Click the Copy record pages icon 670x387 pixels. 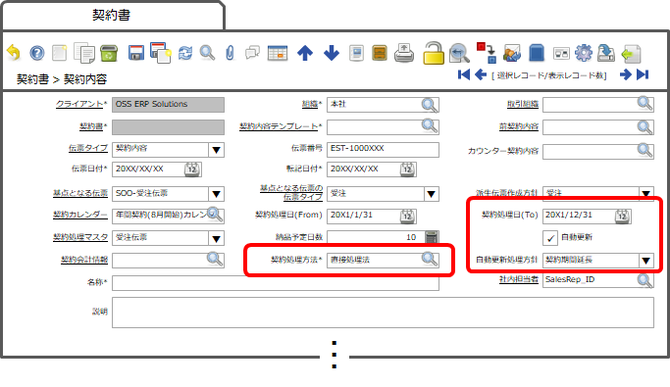[x=84, y=53]
